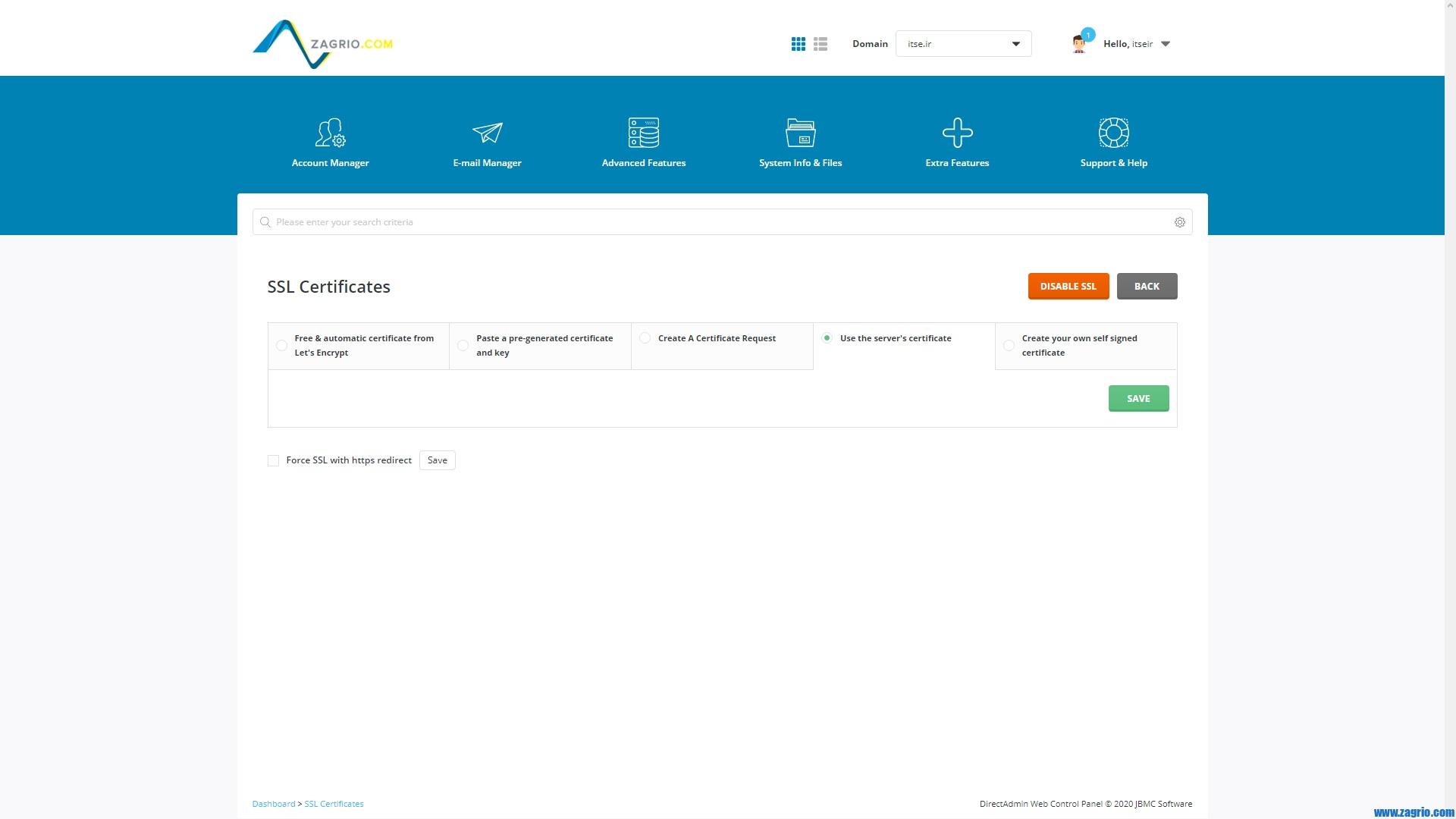
Task: Open the Domain dropdown showing itse.ir
Action: tap(963, 44)
